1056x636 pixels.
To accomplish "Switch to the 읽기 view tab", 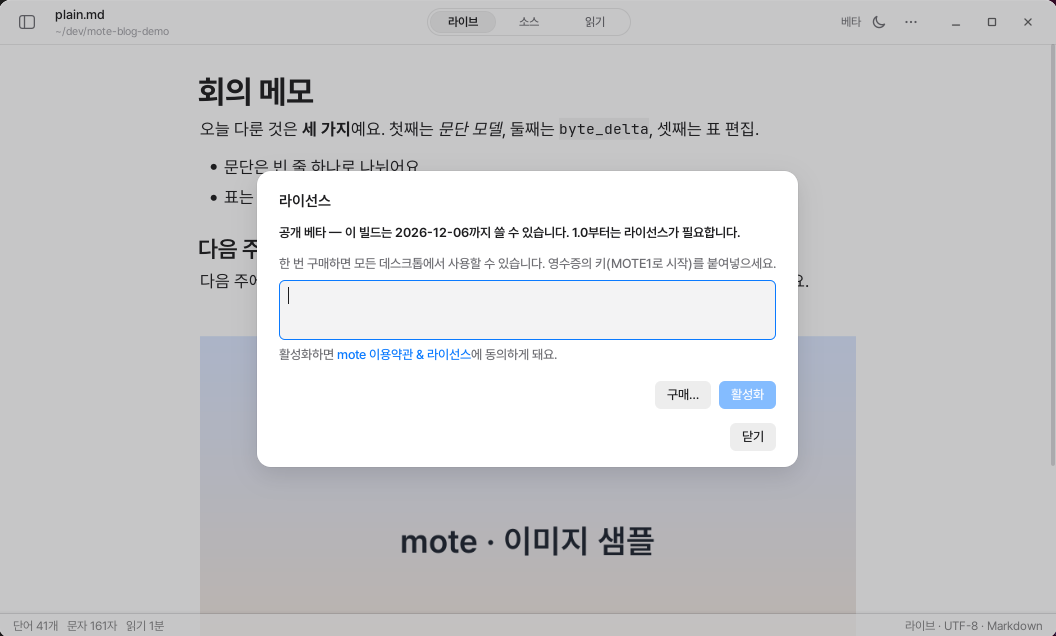I will pyautogui.click(x=595, y=22).
